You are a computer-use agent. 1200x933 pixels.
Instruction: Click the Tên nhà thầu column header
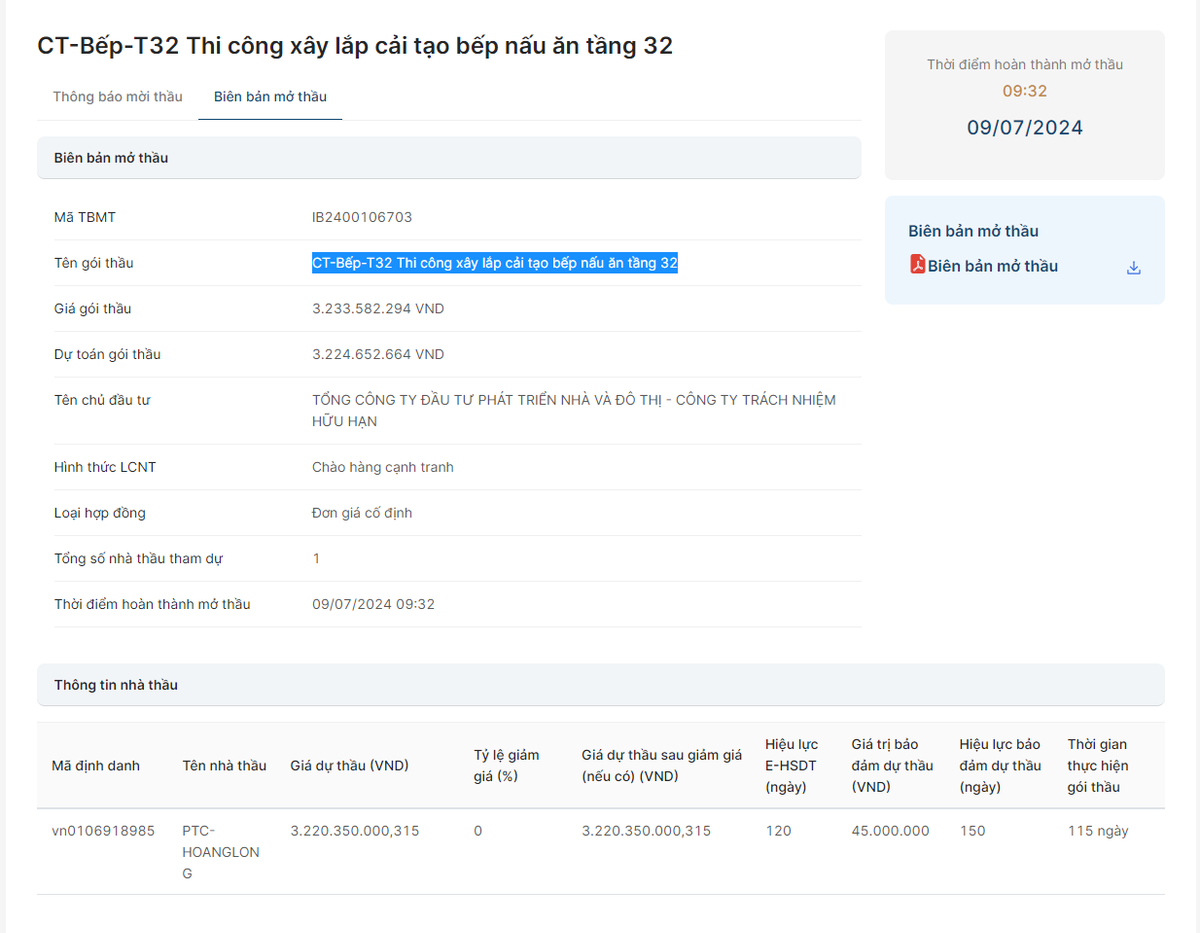224,766
